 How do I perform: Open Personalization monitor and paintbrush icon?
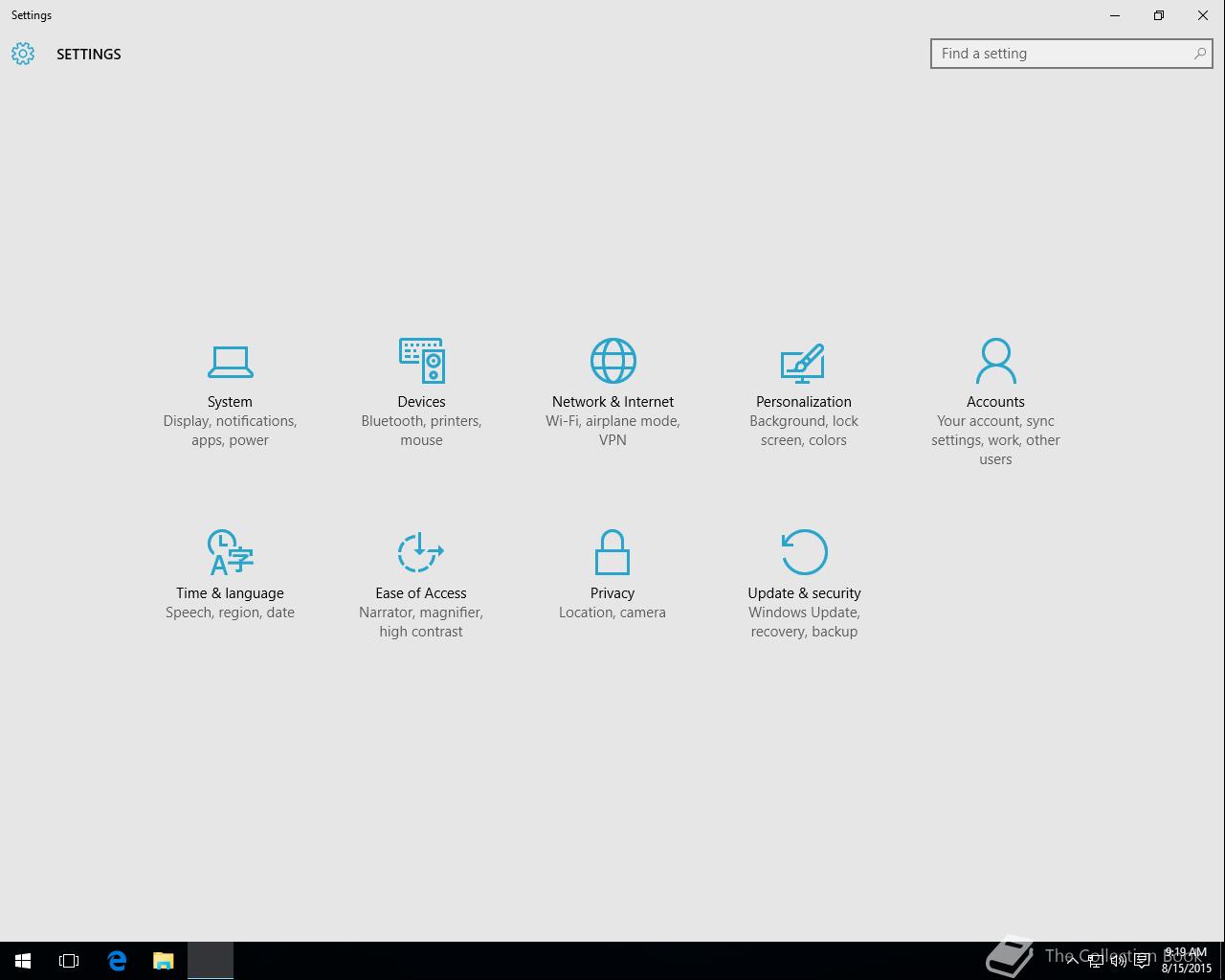point(803,362)
